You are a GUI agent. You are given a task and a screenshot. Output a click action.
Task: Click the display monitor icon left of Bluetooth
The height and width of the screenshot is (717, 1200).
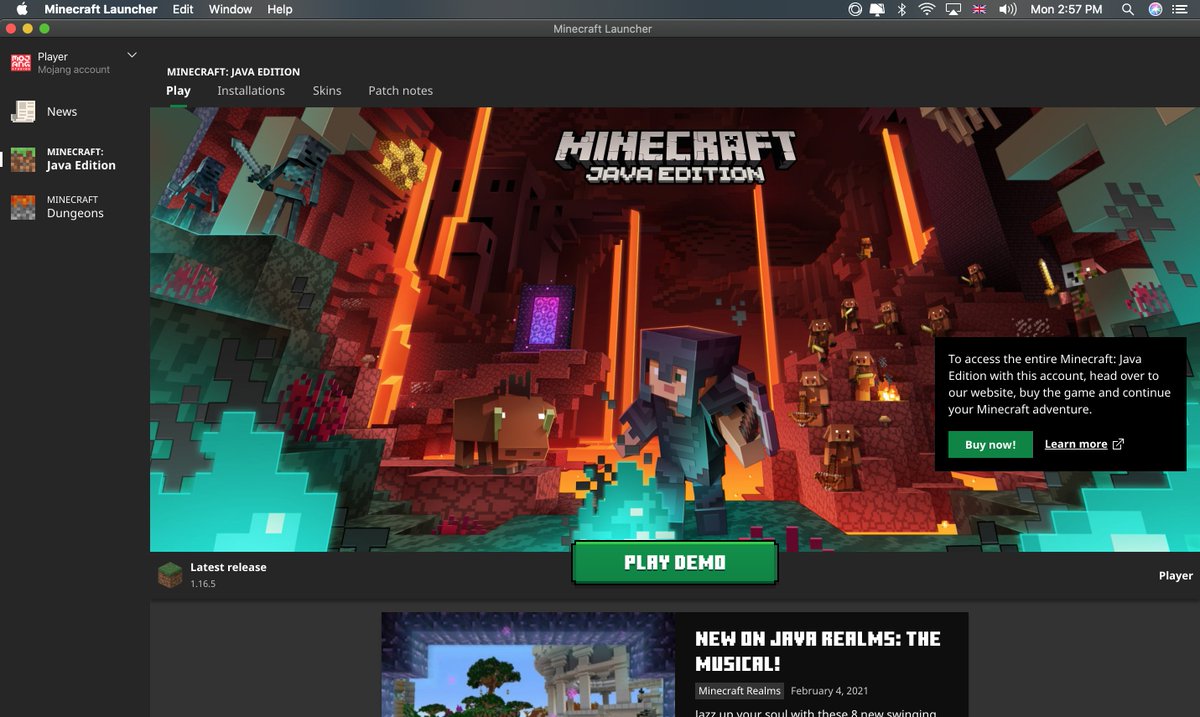(877, 9)
